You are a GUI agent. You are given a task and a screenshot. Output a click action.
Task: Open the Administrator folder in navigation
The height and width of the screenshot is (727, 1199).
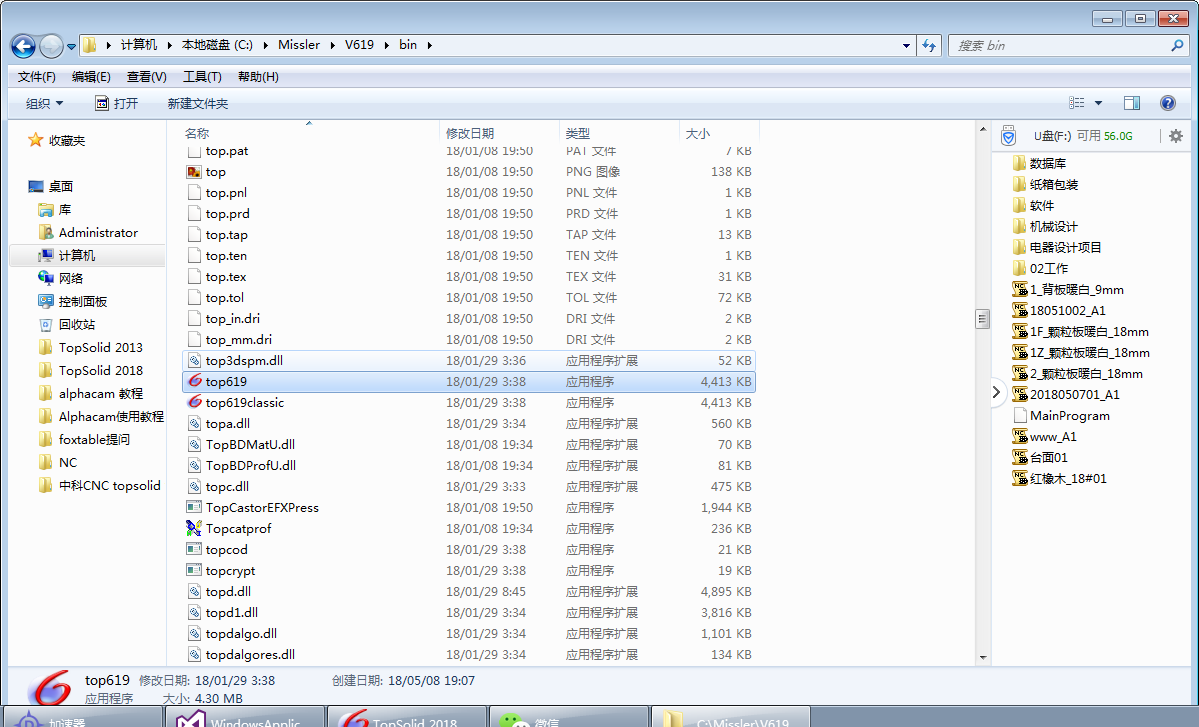[88, 232]
